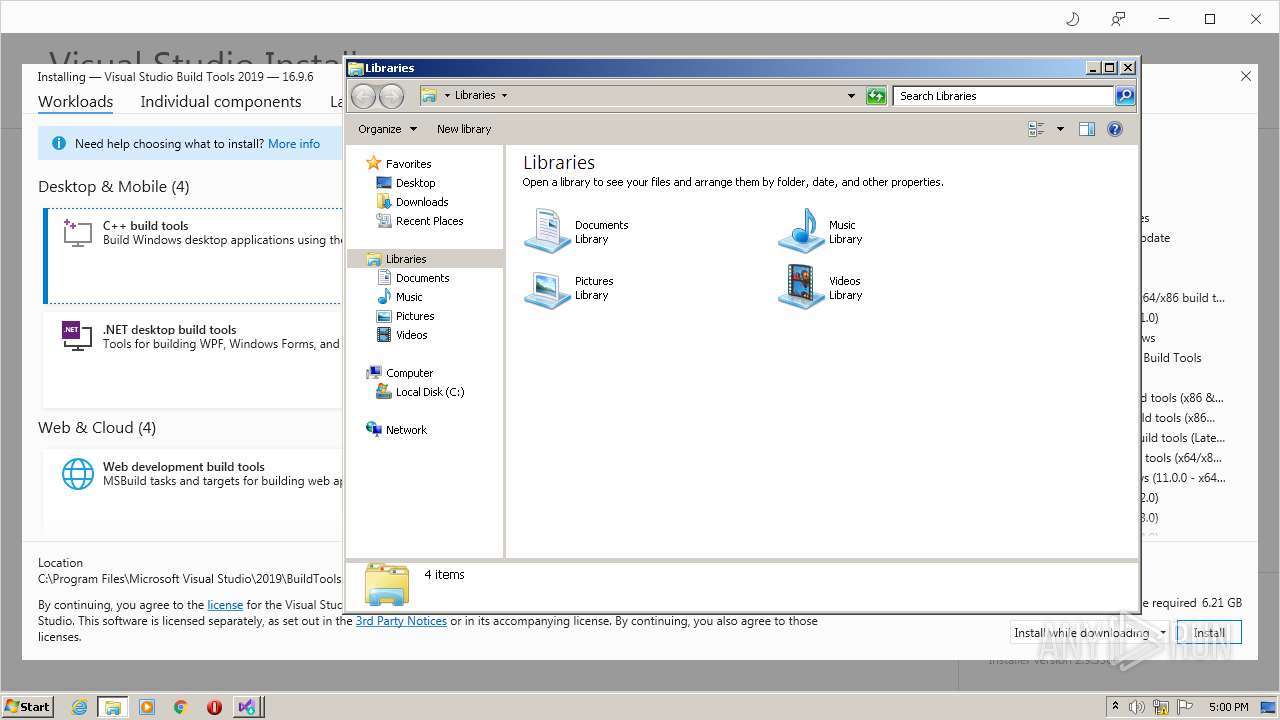Show the preview pane icon
The height and width of the screenshot is (720, 1280).
point(1087,129)
